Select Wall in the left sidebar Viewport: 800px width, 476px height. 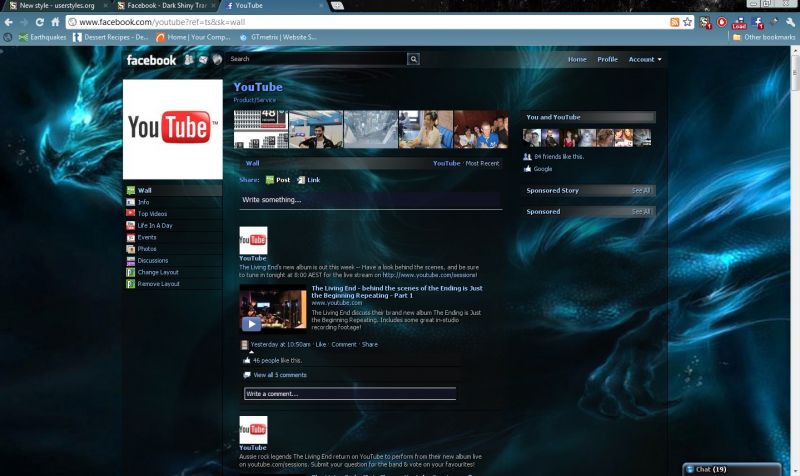[173, 190]
